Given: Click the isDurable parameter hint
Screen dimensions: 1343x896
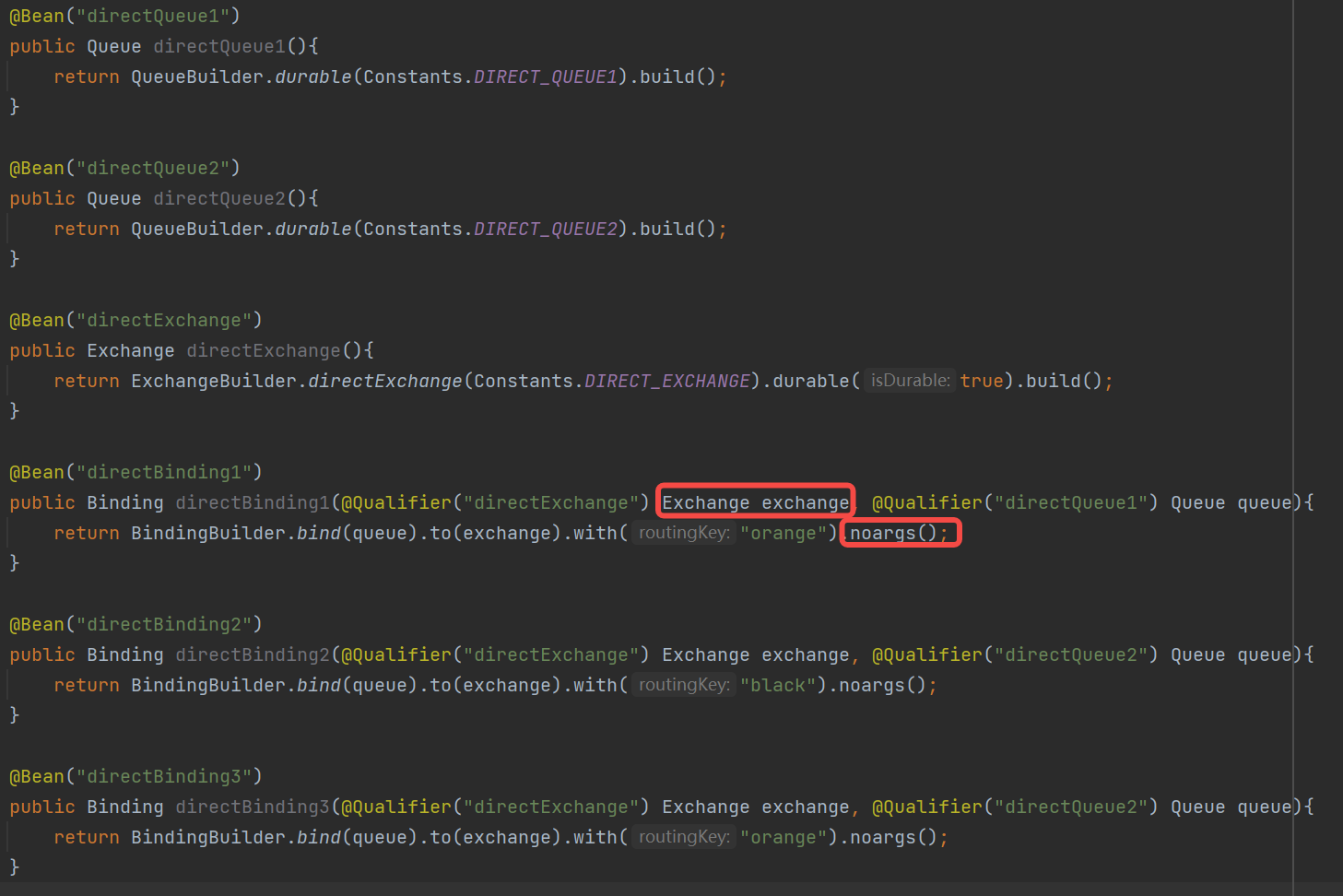Looking at the screenshot, I should [x=910, y=381].
